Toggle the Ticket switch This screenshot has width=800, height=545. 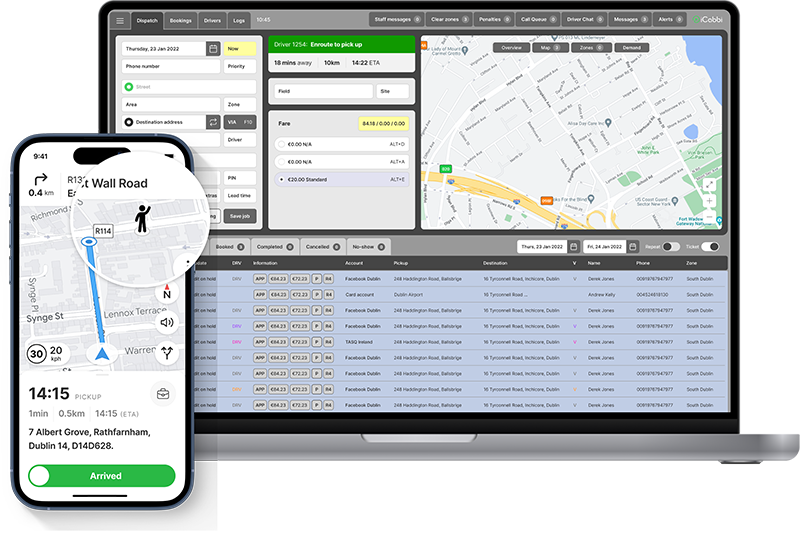(x=710, y=246)
